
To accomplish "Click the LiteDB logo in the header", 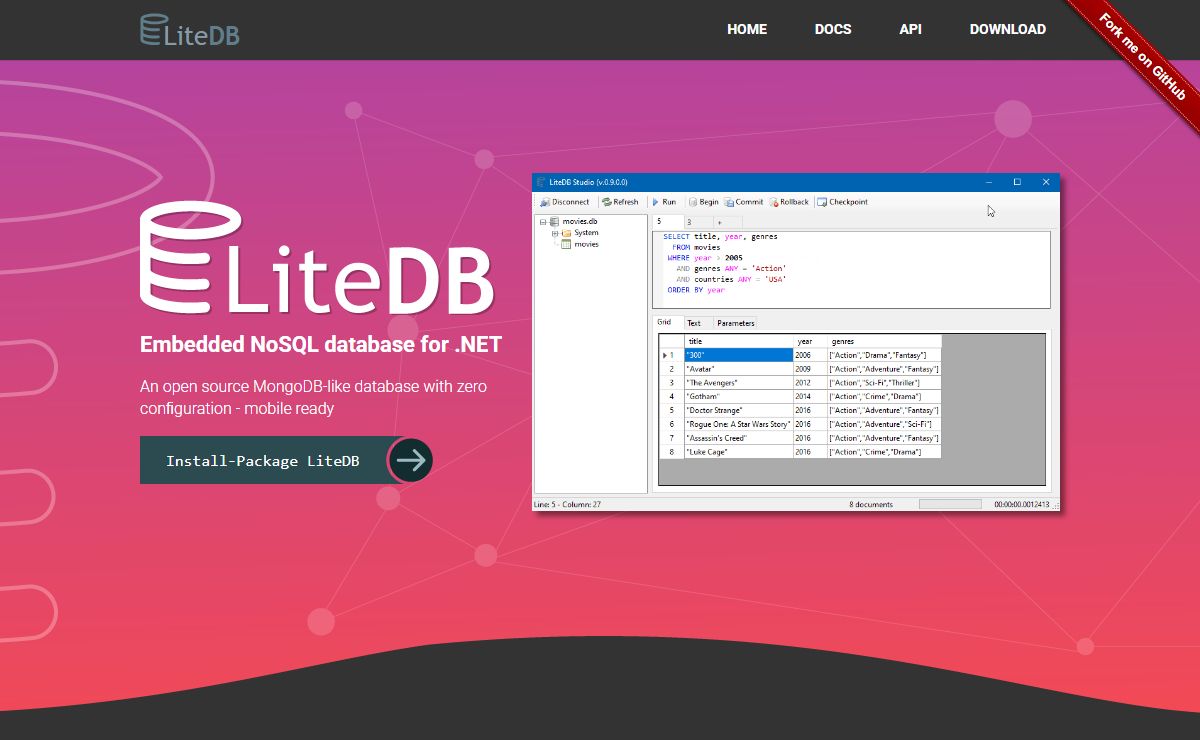I will 190,30.
